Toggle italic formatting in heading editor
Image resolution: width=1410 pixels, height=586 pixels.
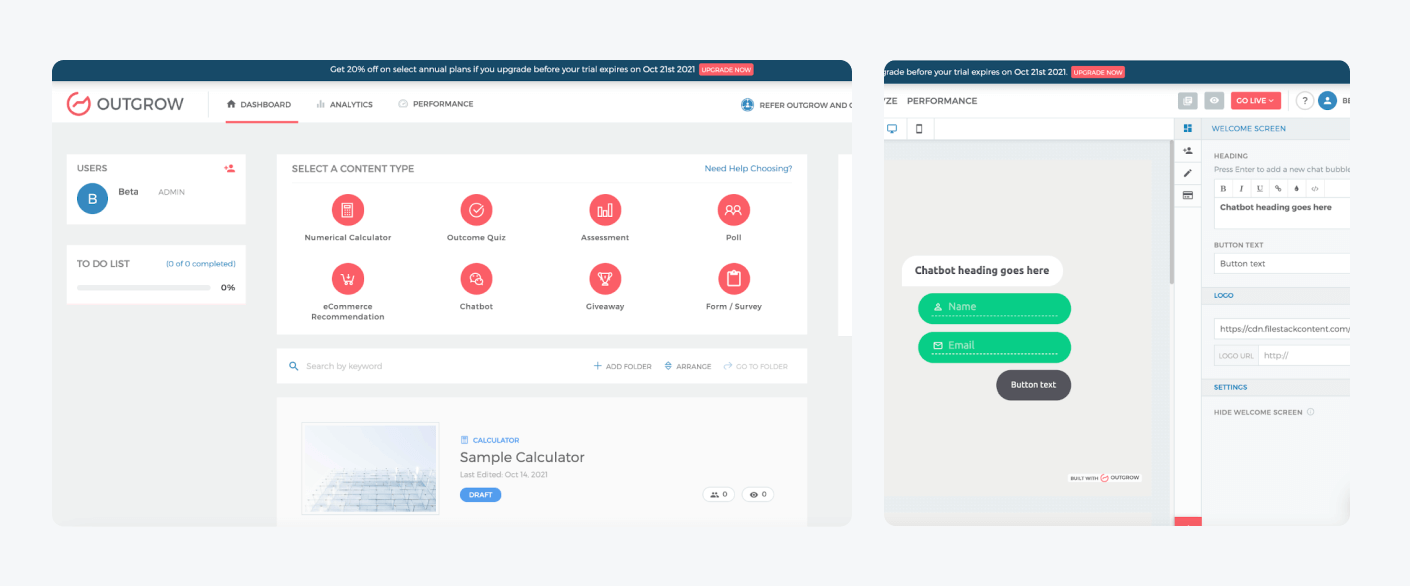pyautogui.click(x=1241, y=188)
